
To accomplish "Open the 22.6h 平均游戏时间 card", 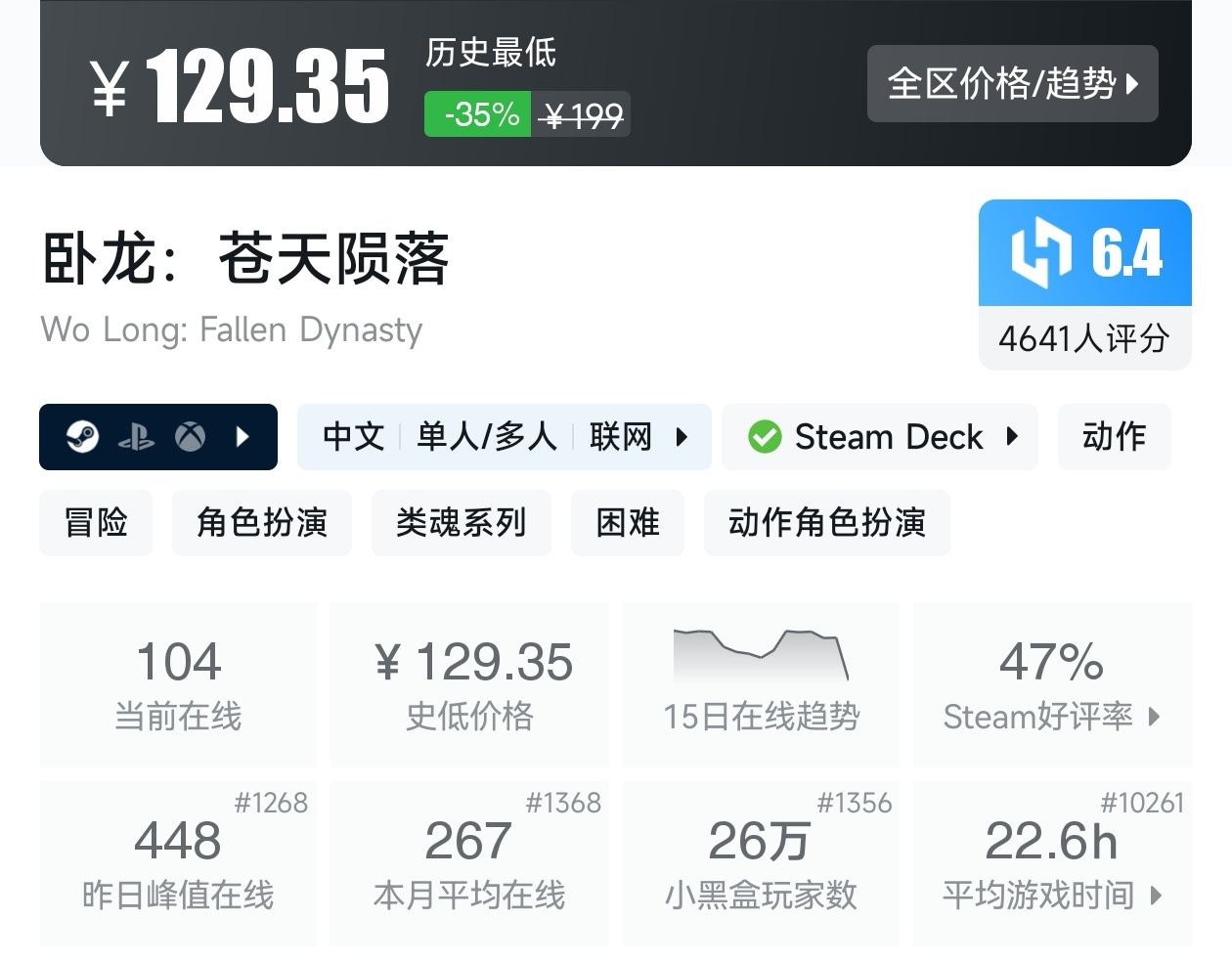I will [1052, 863].
